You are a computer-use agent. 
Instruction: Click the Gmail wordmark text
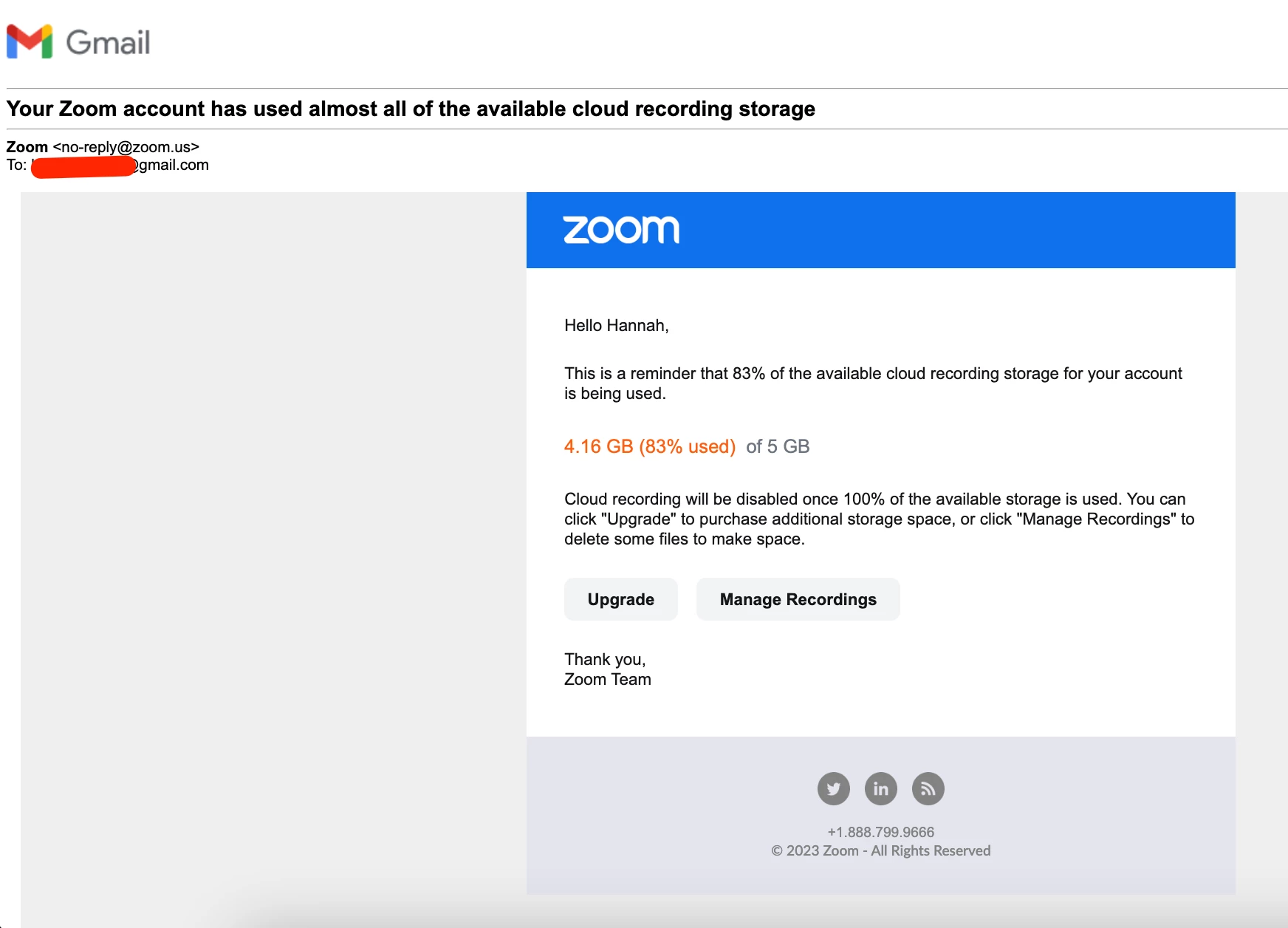pyautogui.click(x=108, y=42)
